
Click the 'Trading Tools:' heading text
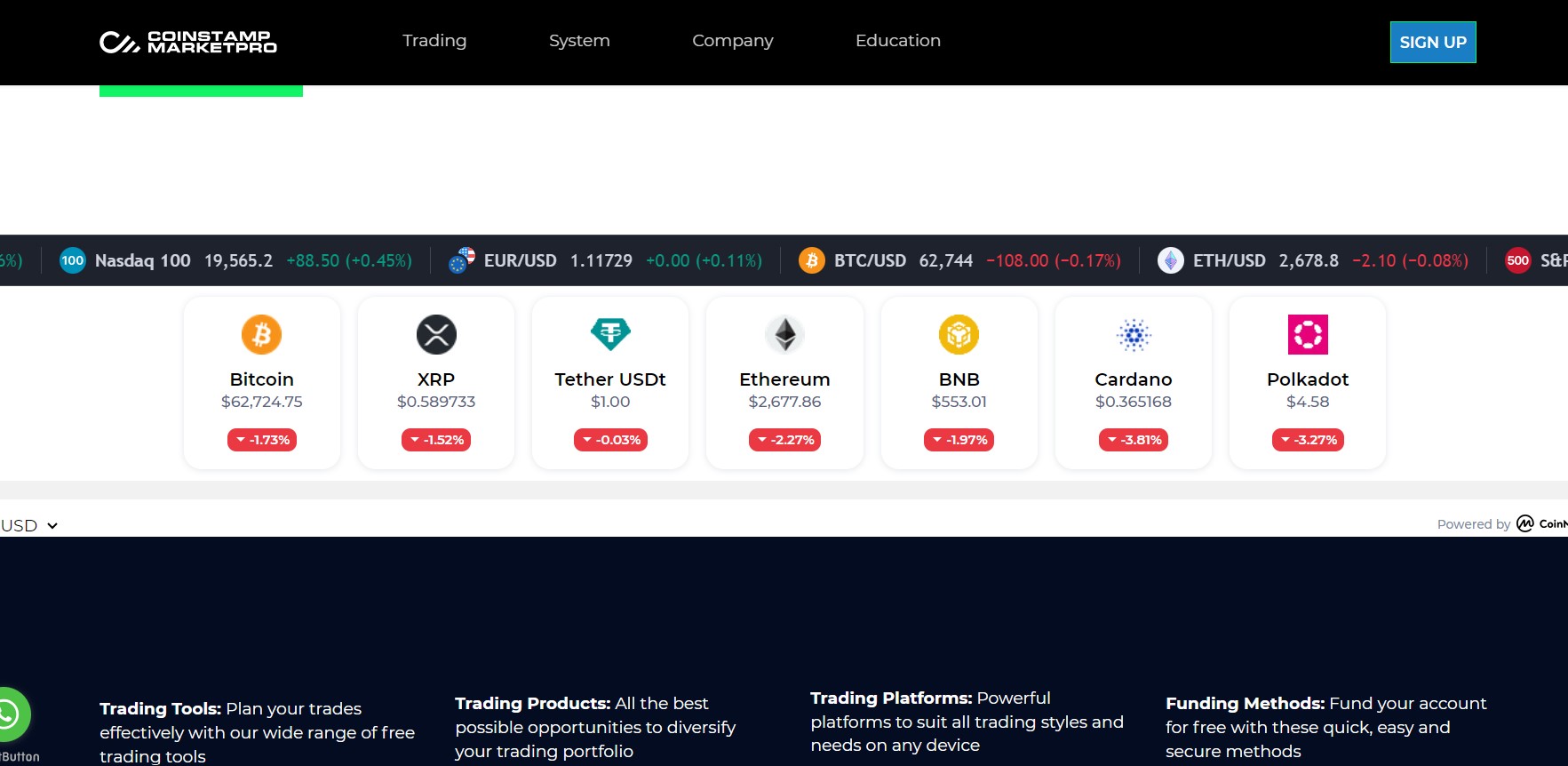(x=161, y=708)
